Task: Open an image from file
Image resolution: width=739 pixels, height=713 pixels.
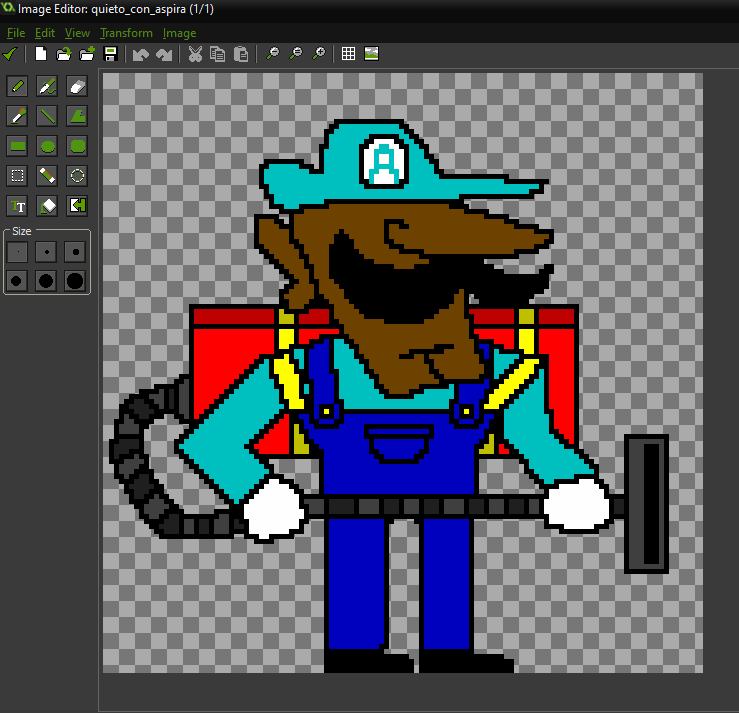Action: pos(64,54)
